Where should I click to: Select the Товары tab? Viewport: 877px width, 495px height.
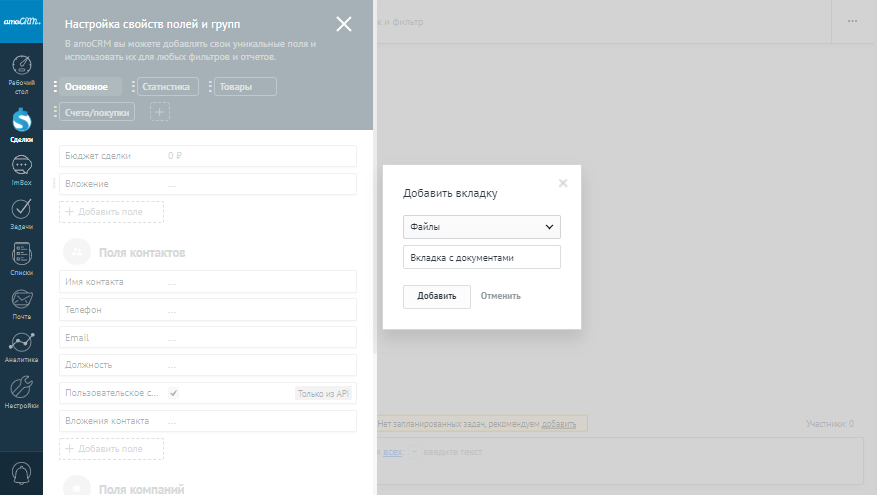coord(244,87)
